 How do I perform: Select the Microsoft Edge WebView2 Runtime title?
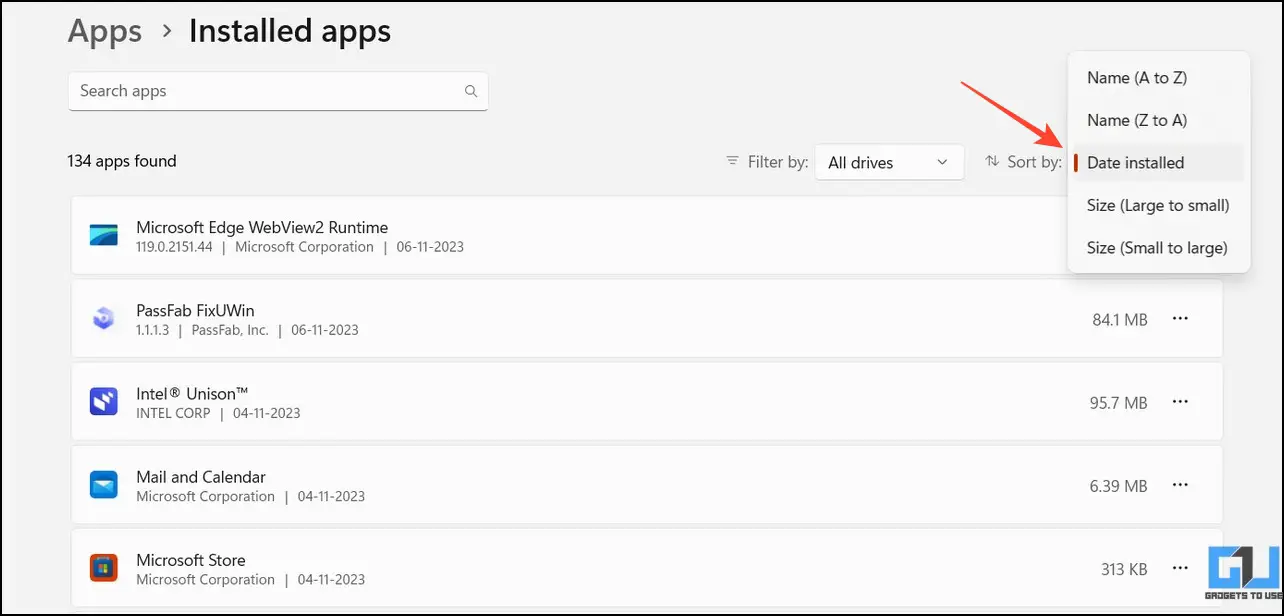point(262,227)
